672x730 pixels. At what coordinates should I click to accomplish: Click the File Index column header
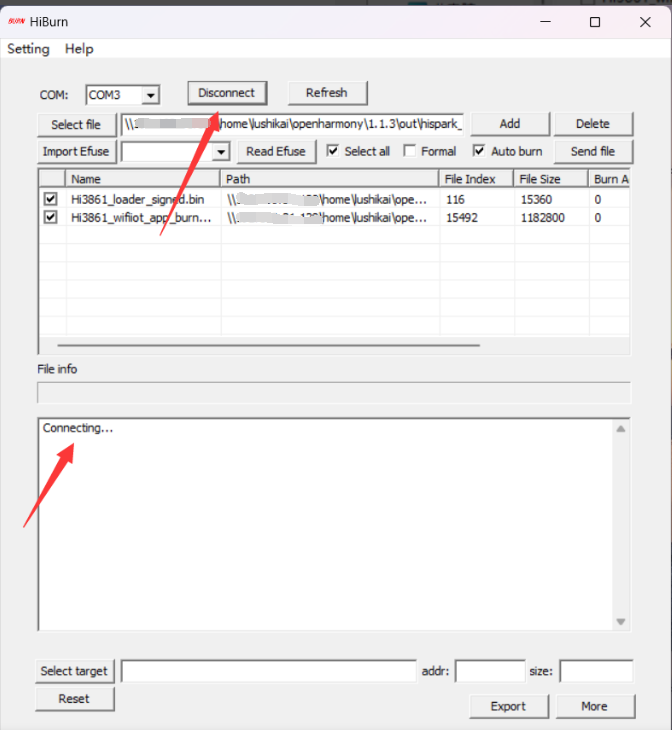[x=476, y=179]
